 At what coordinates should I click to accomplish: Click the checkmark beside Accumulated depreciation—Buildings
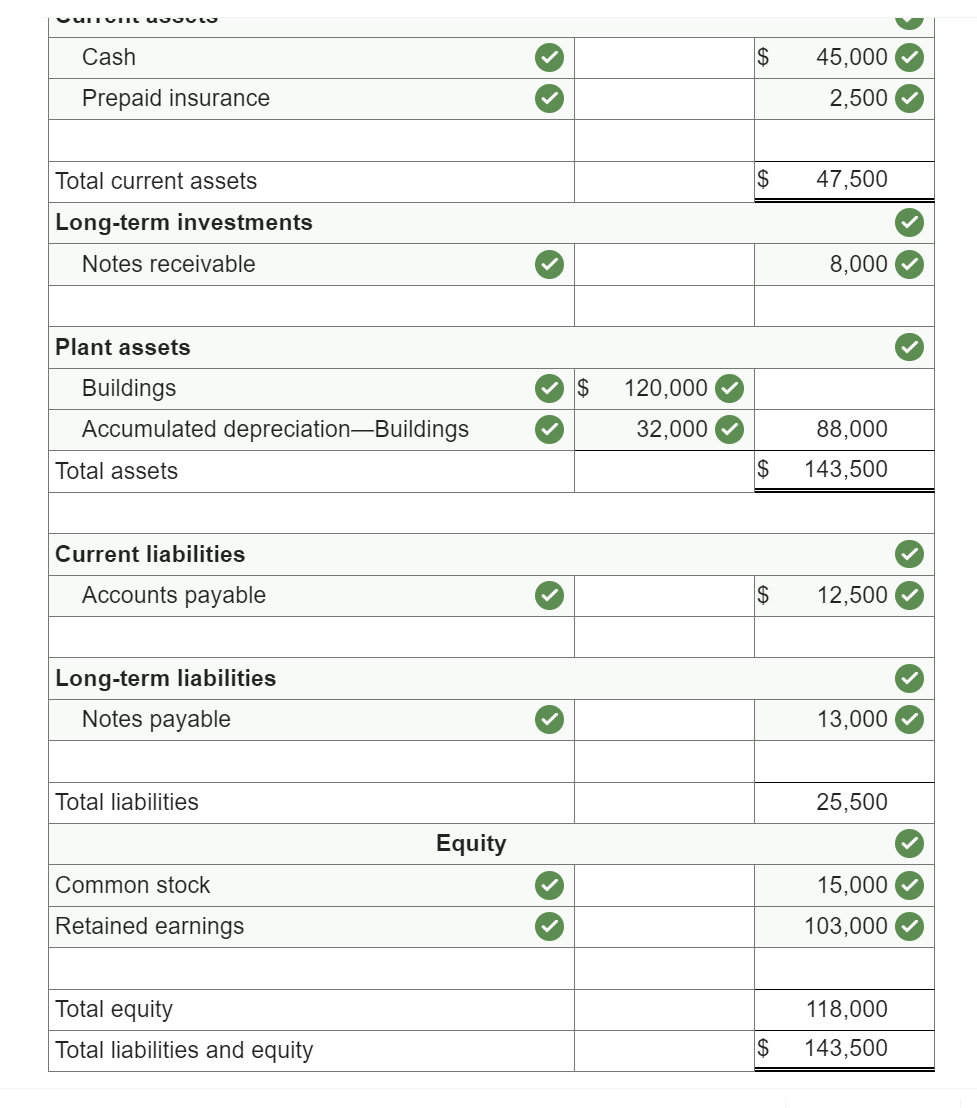[x=549, y=429]
